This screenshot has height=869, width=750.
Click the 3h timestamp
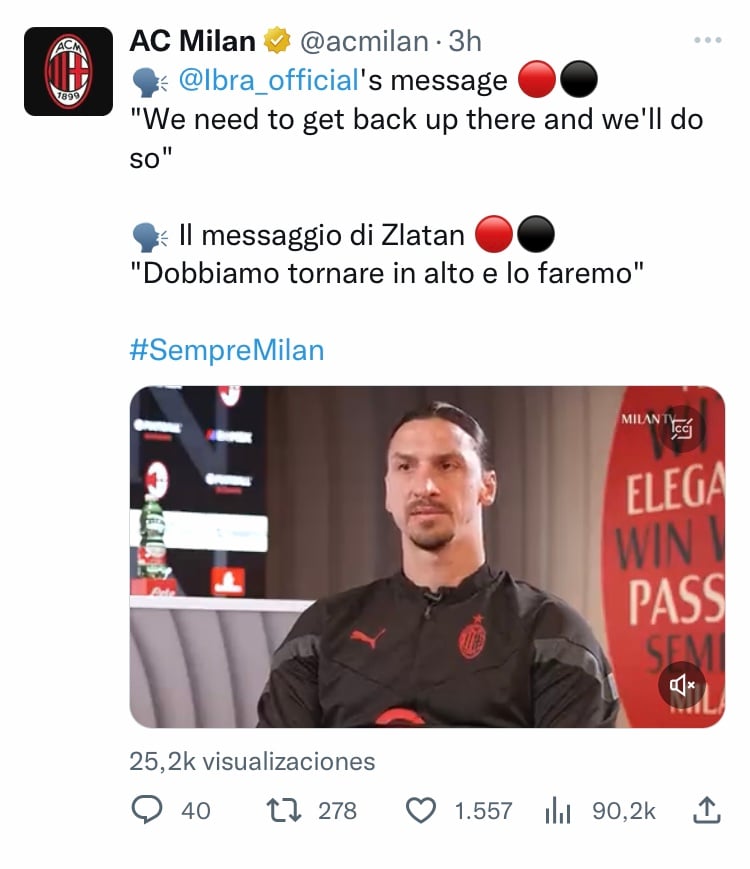465,42
